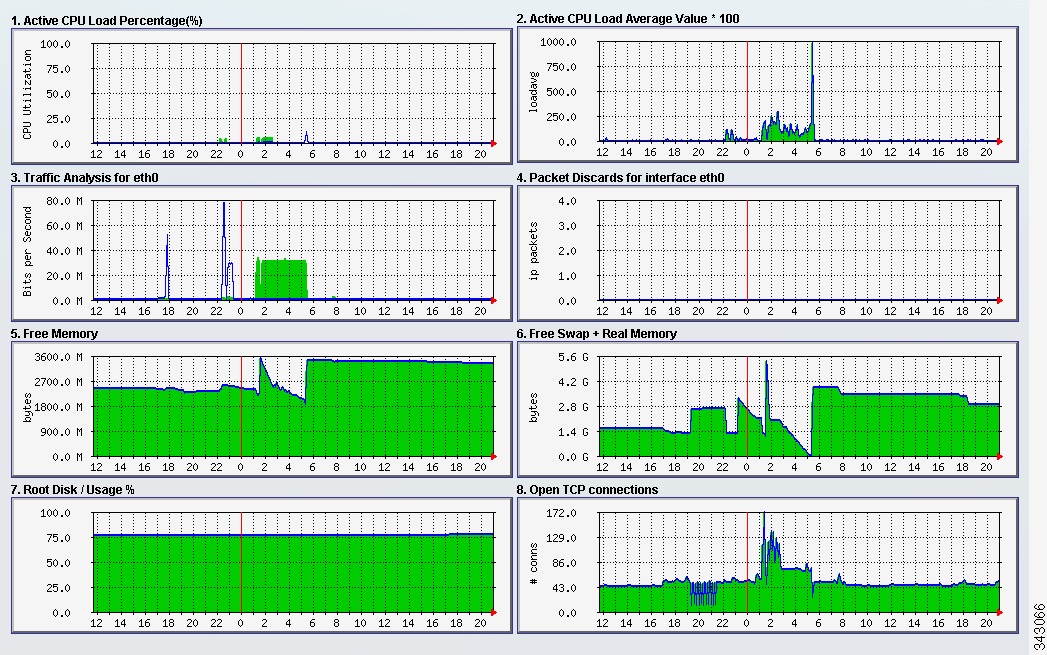This screenshot has height=655, width=1047.
Task: Click the '43.0' value on TCP connections axis
Action: pyautogui.click(x=565, y=588)
